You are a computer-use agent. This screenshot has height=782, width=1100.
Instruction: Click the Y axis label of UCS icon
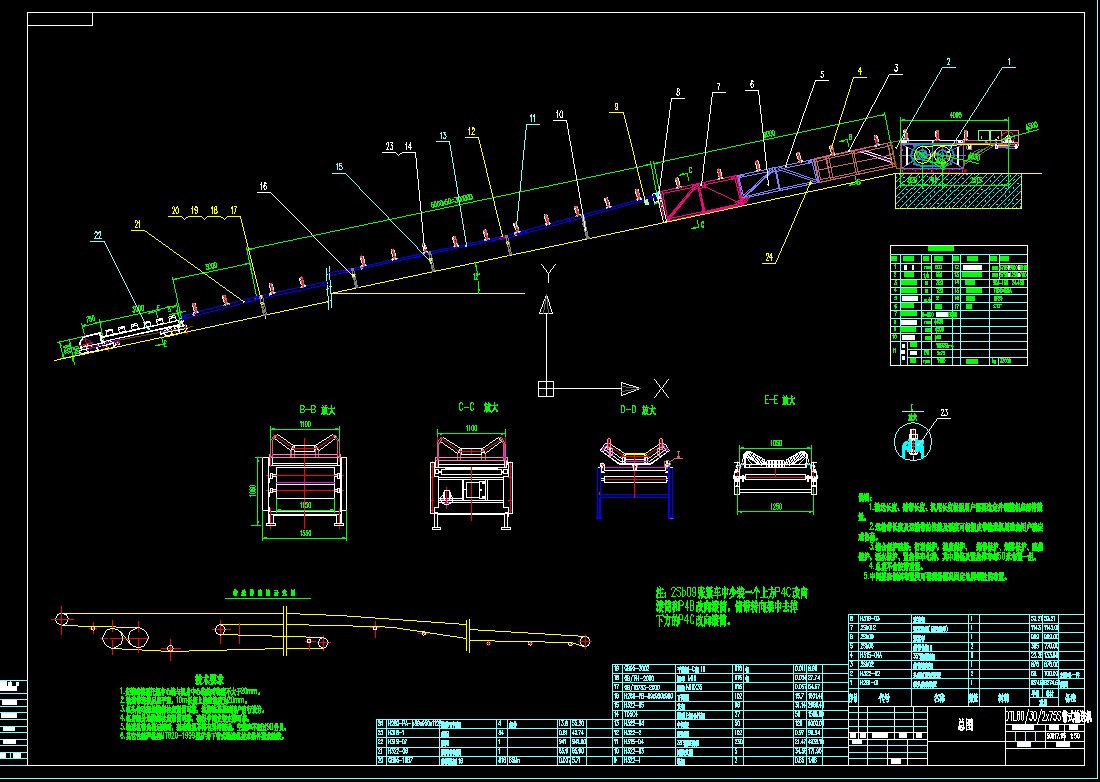tap(546, 273)
